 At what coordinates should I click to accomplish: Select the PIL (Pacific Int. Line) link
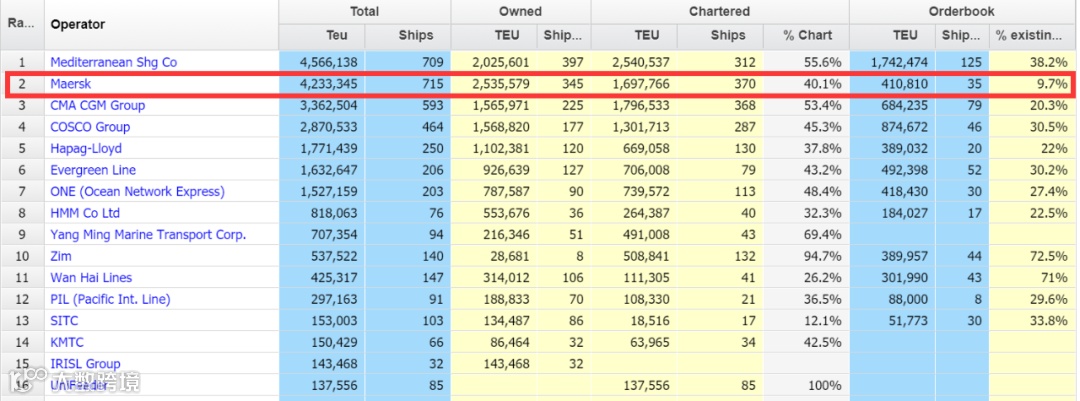coord(110,299)
